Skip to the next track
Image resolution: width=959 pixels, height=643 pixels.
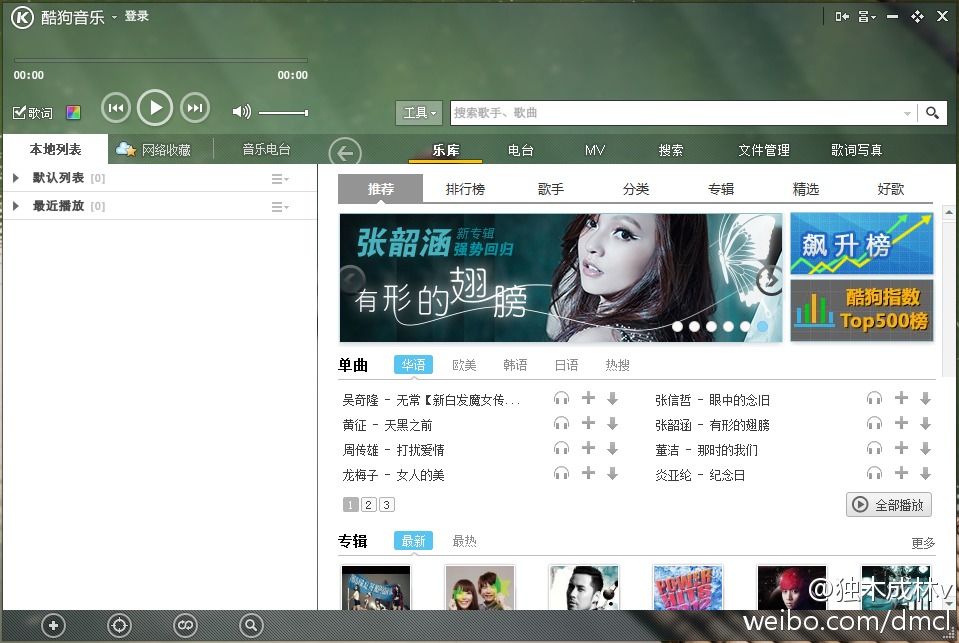point(195,108)
